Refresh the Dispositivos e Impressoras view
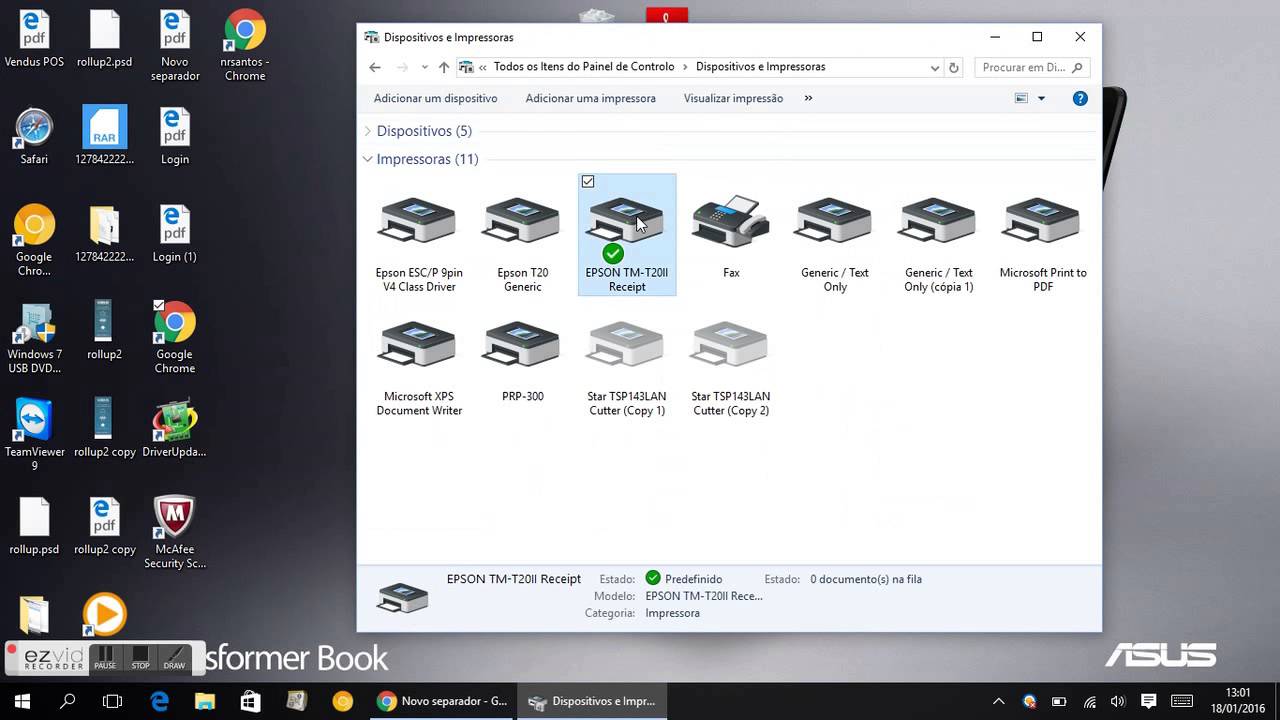Screen dimensions: 1280x720 954,68
